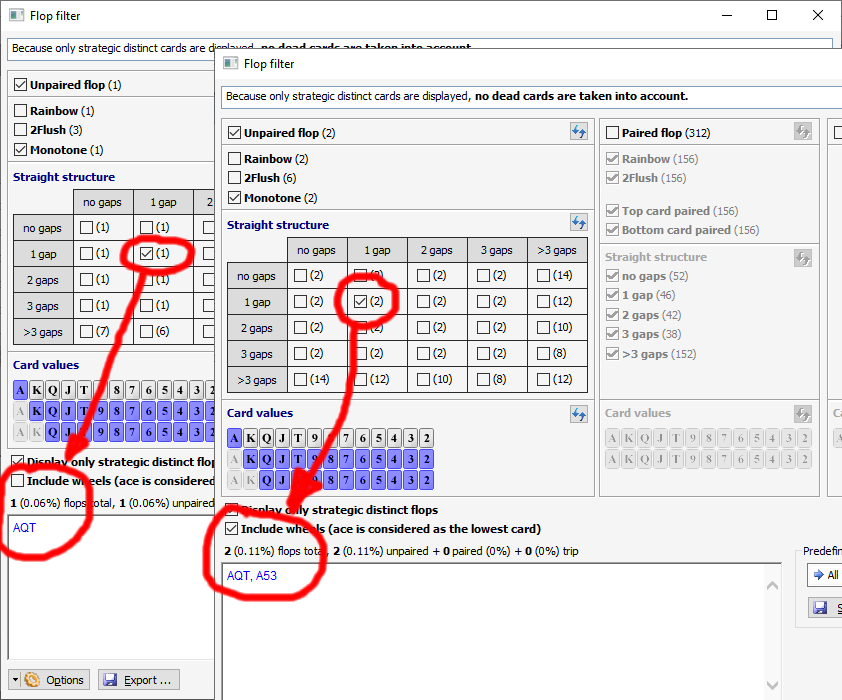Click the Export button in the back window
Viewport: 842px width, 700px height.
(x=139, y=680)
